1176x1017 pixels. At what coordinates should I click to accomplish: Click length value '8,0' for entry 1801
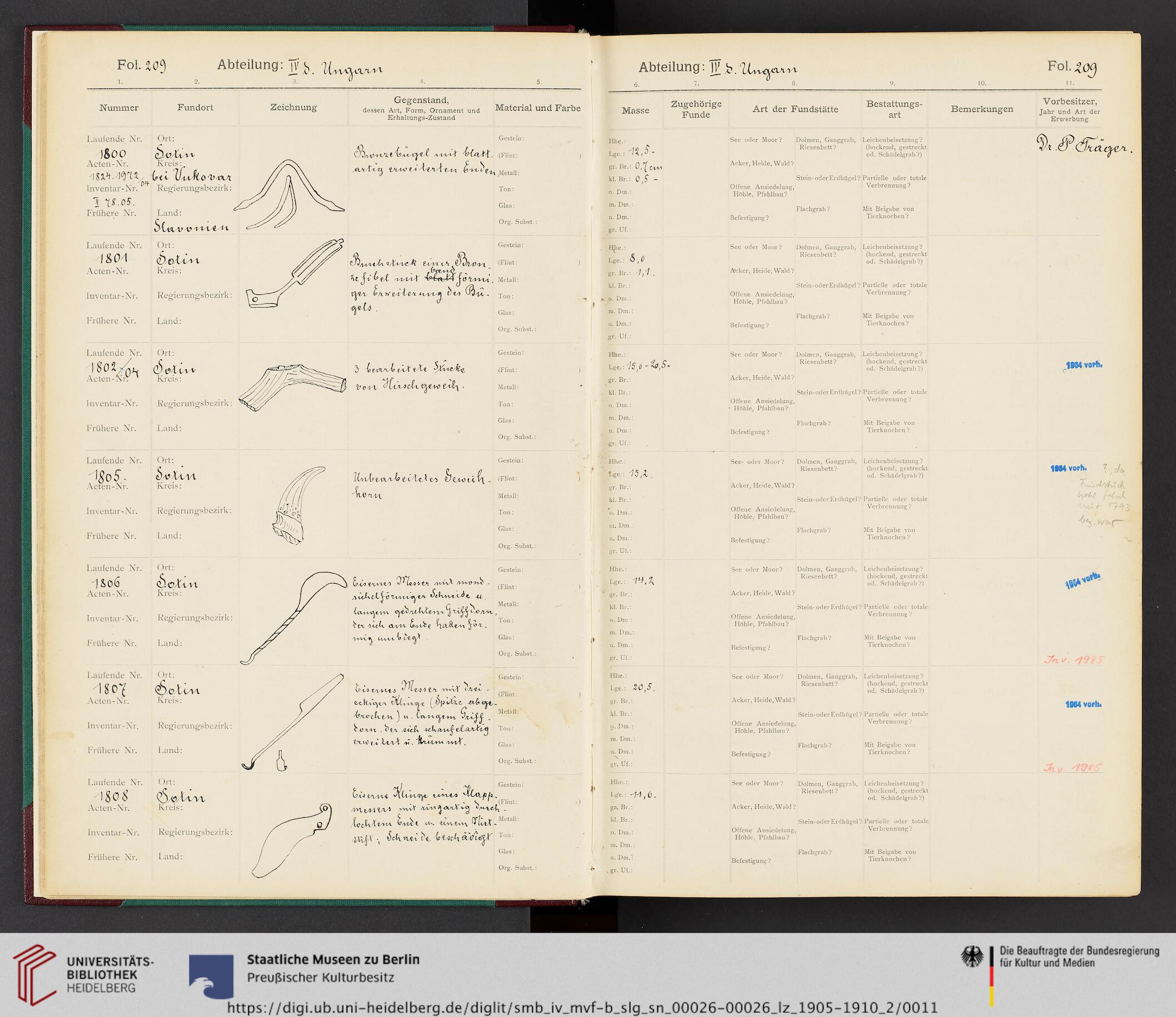636,259
